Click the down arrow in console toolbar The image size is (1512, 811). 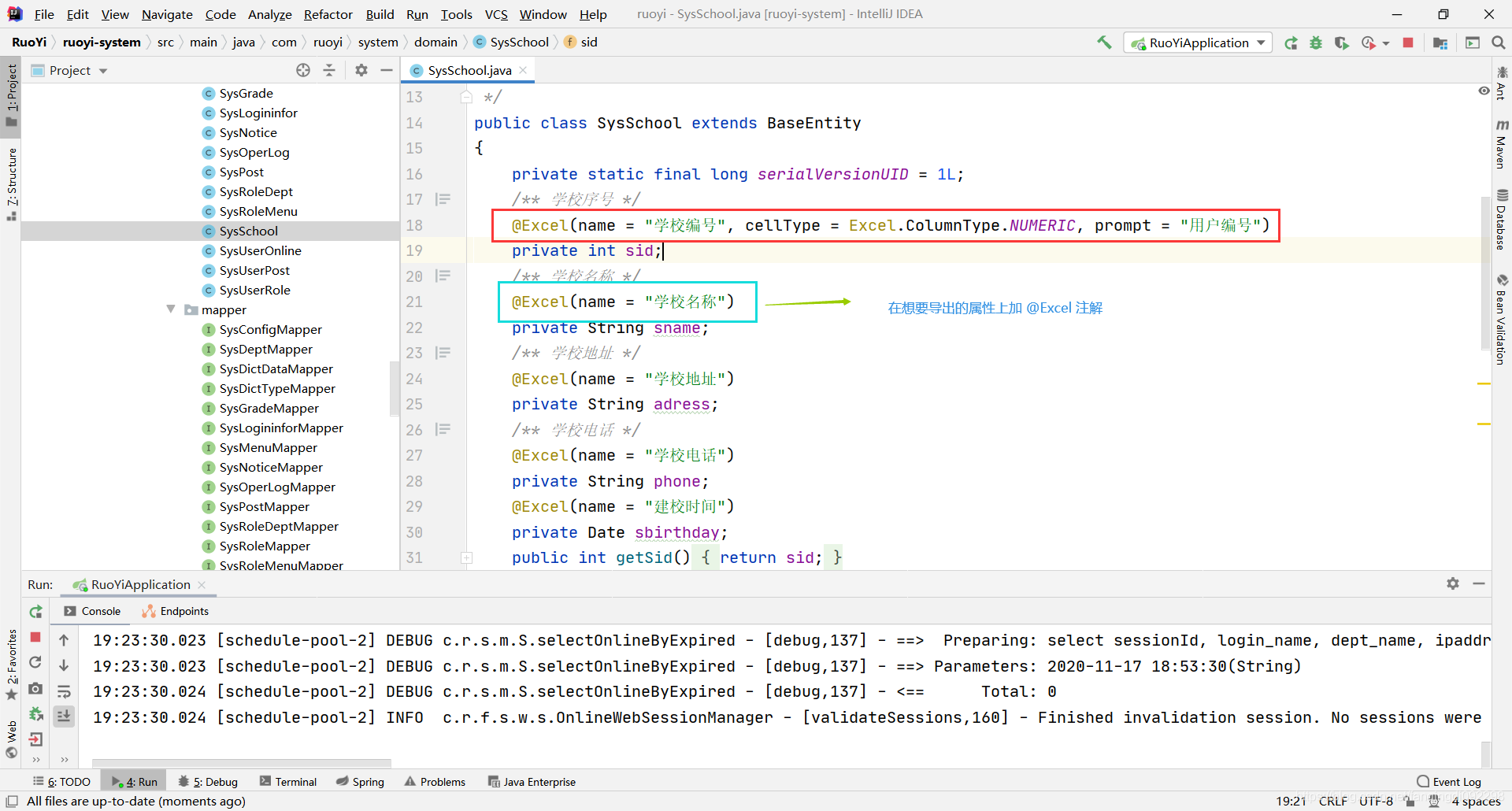coord(64,665)
